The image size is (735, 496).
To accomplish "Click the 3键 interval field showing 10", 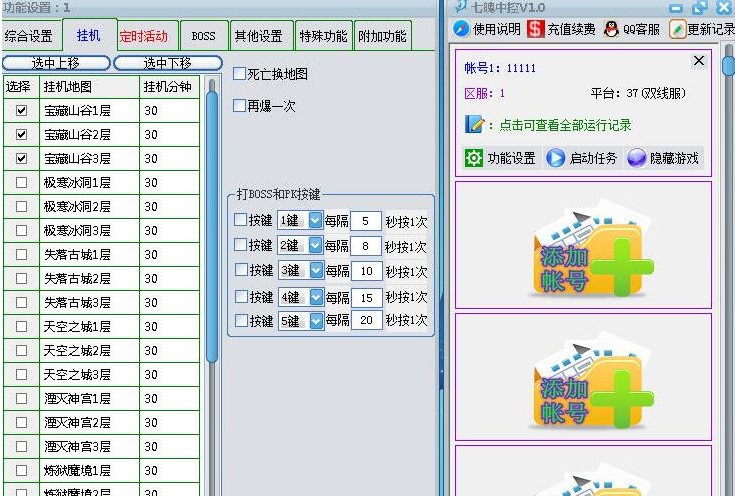I will [x=367, y=271].
